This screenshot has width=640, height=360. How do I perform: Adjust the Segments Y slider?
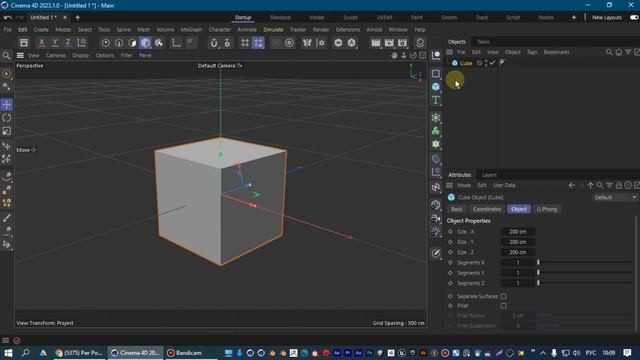pos(585,273)
